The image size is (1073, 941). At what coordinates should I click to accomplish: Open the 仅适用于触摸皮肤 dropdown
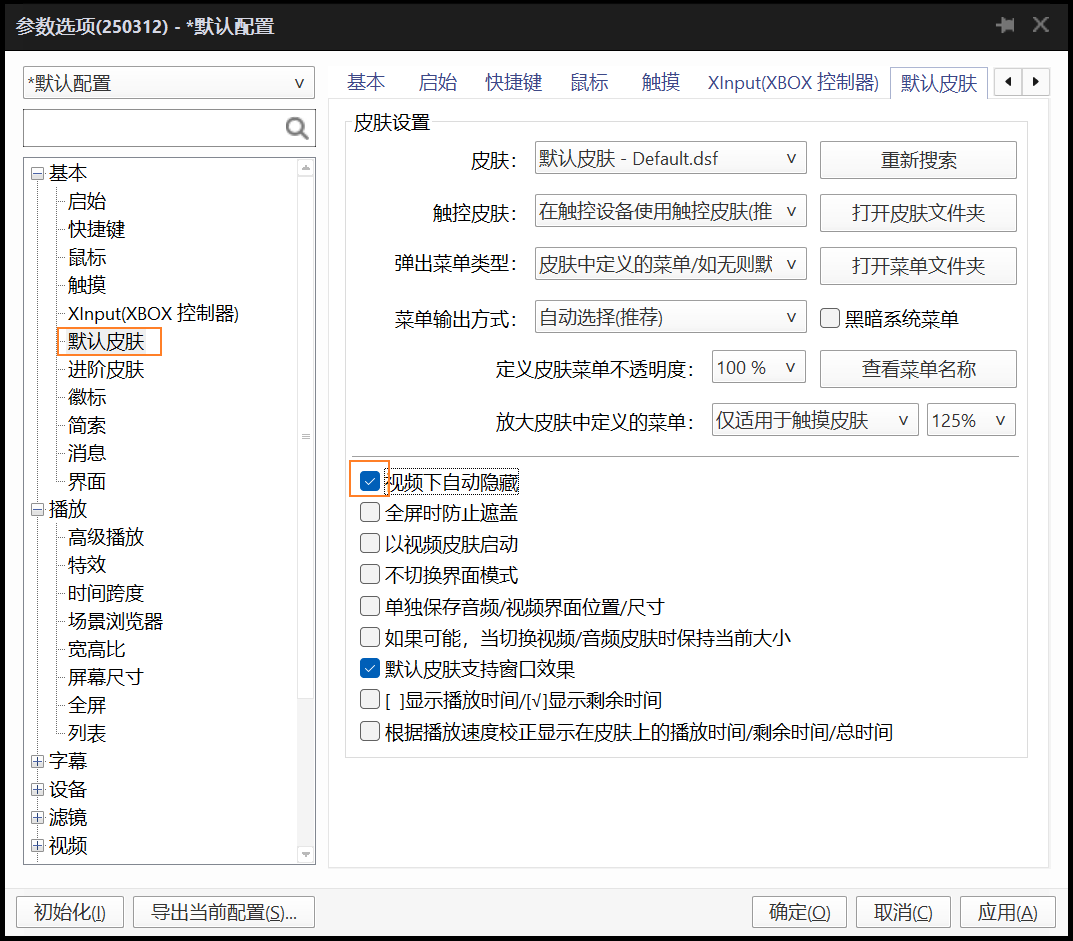coord(815,420)
